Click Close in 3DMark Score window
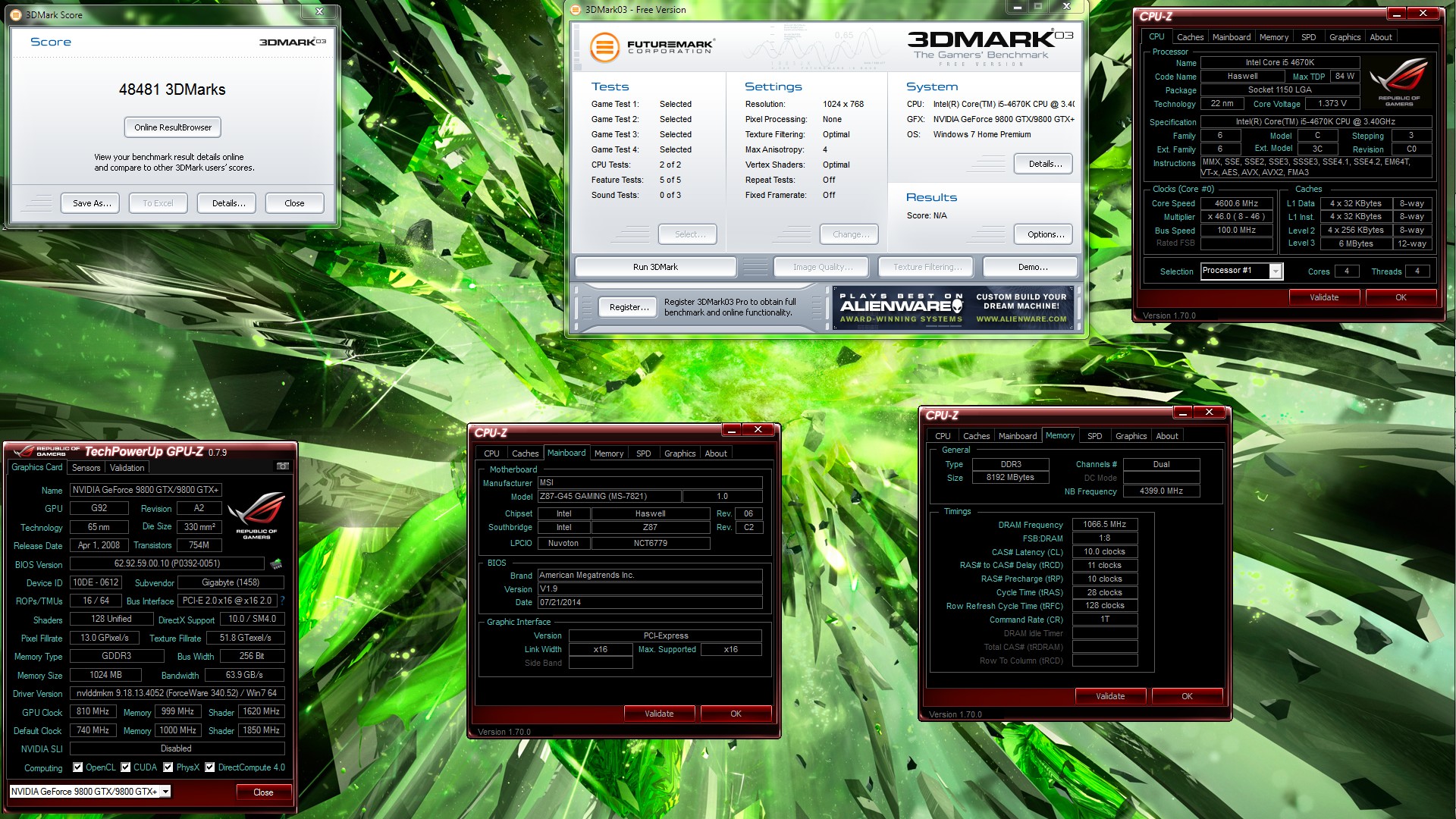The image size is (1456, 819). click(x=294, y=203)
